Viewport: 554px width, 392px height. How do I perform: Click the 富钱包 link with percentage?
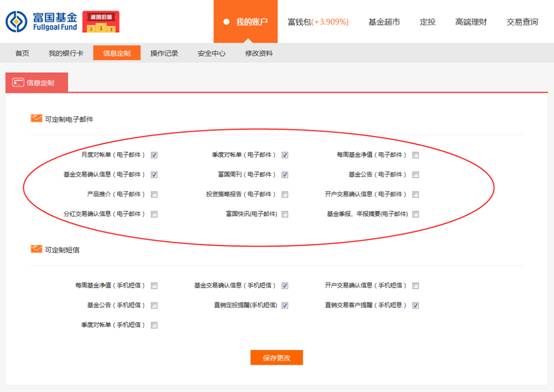pos(318,22)
